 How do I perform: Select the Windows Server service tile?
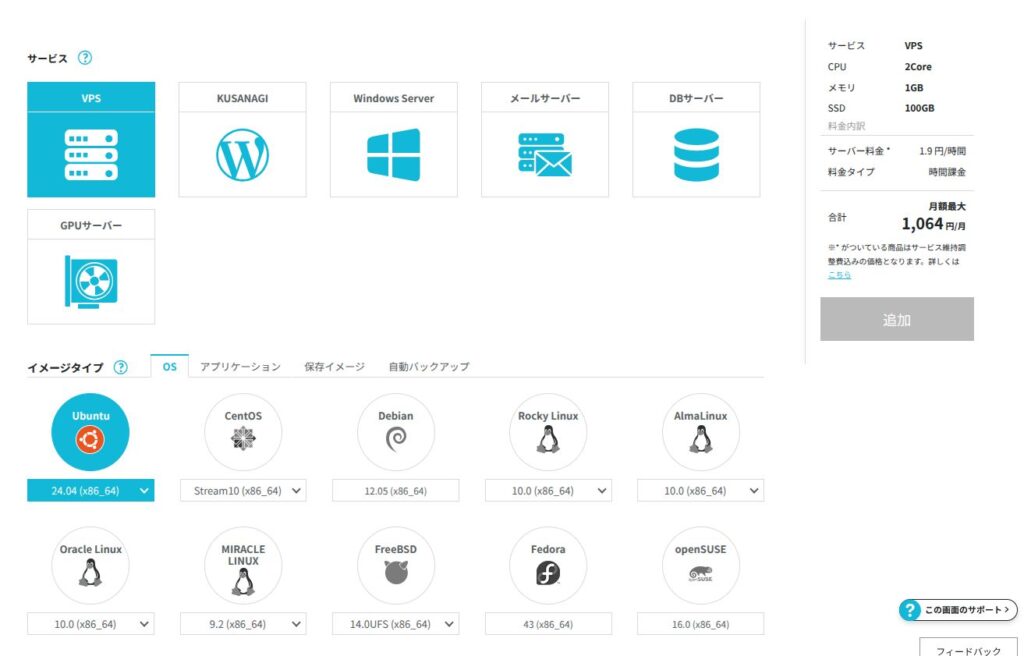(x=394, y=139)
